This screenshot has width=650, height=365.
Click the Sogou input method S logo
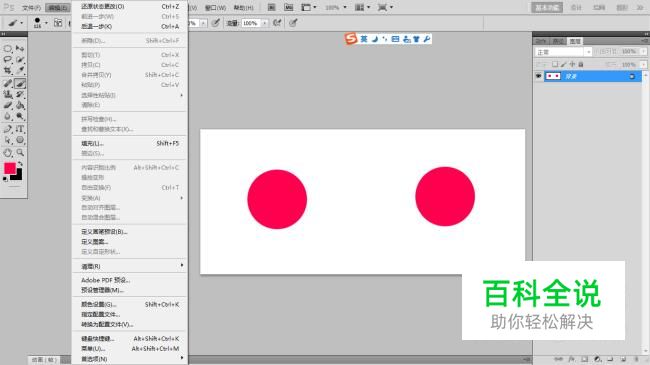[x=351, y=39]
